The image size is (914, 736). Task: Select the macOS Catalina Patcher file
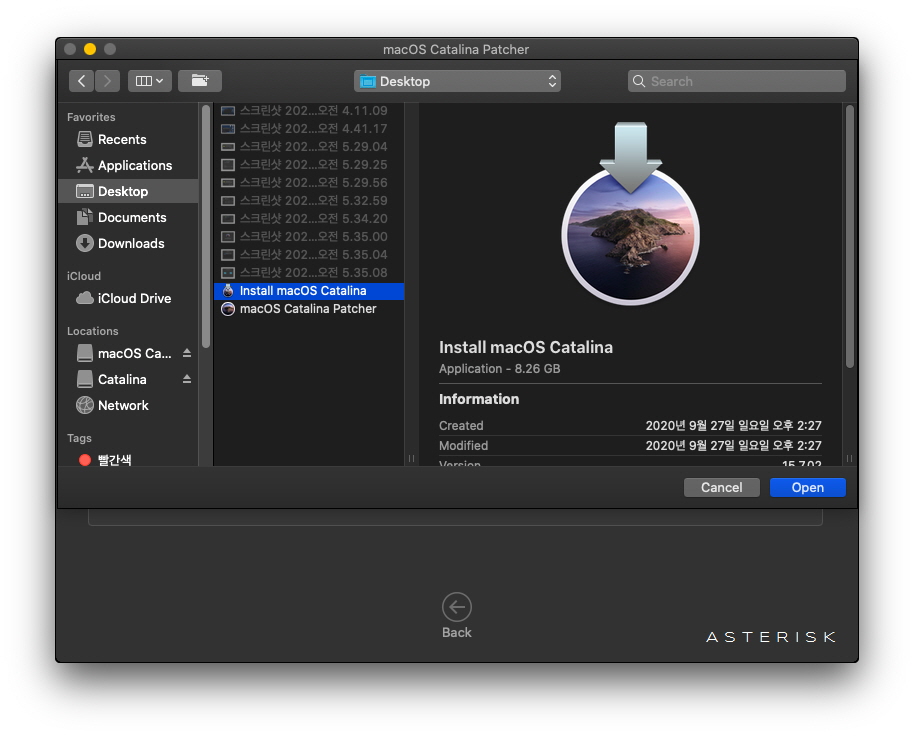click(309, 309)
